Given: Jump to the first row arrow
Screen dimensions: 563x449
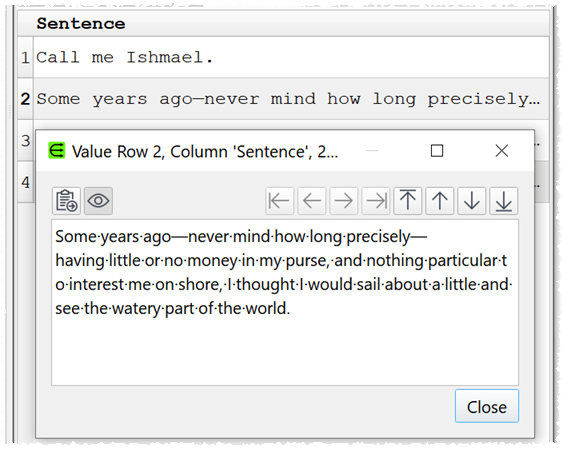Looking at the screenshot, I should tap(408, 201).
